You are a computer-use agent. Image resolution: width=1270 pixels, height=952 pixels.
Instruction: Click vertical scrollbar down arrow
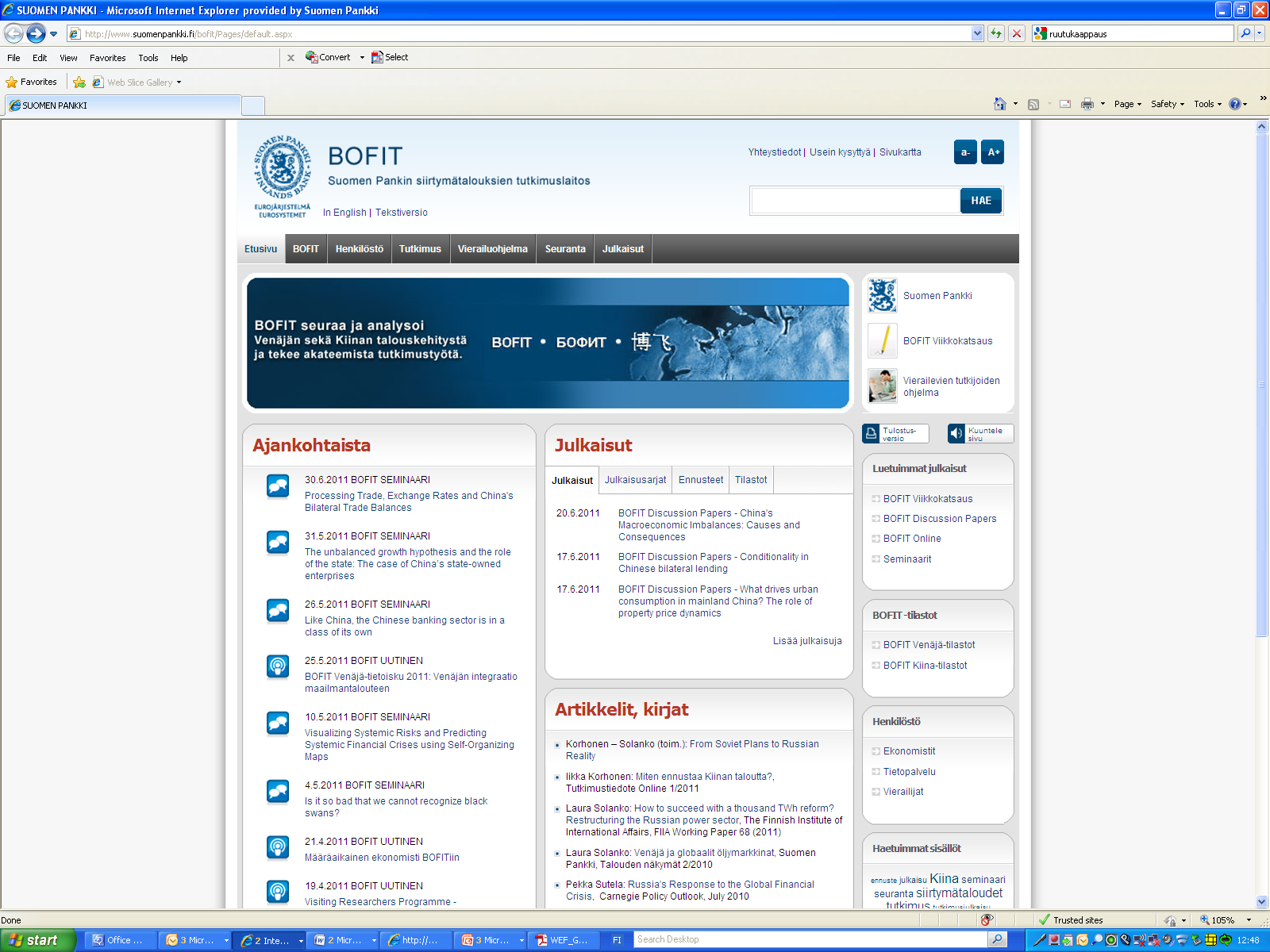coord(1262,902)
